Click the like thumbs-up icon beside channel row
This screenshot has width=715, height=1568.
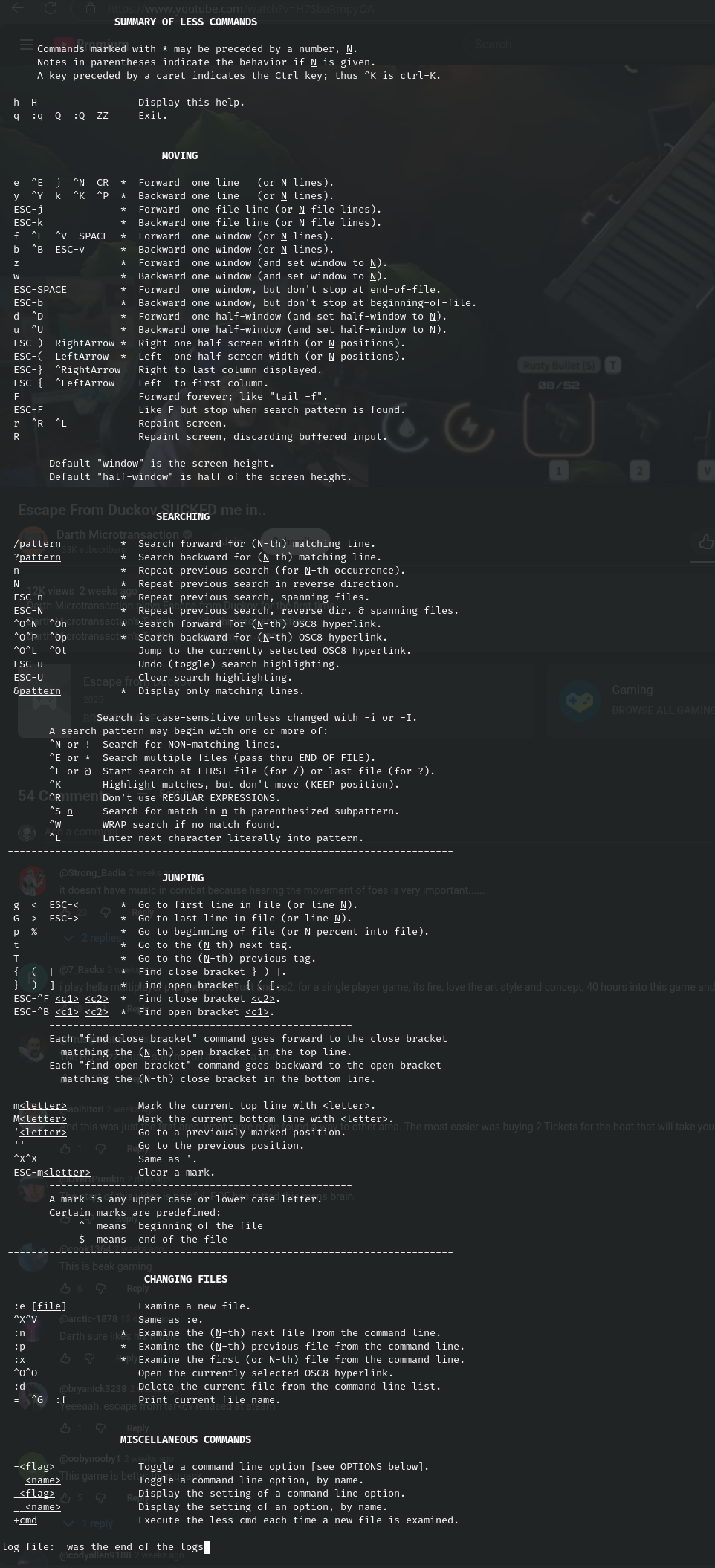coord(705,542)
